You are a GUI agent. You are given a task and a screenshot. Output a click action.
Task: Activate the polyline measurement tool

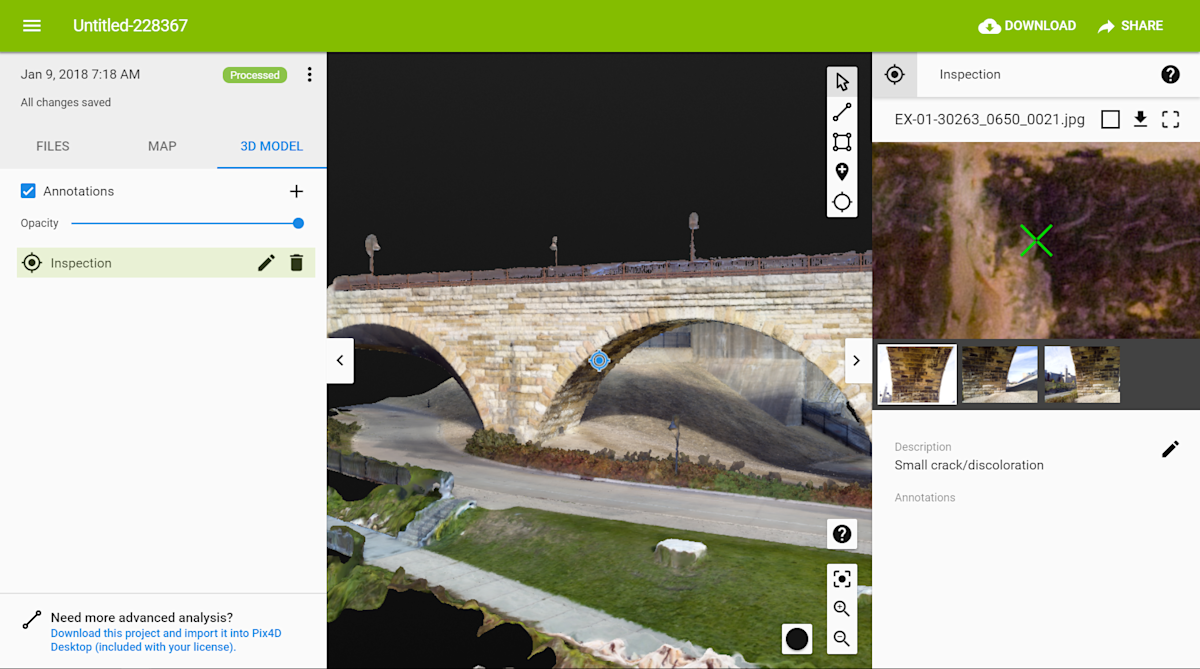click(x=841, y=111)
